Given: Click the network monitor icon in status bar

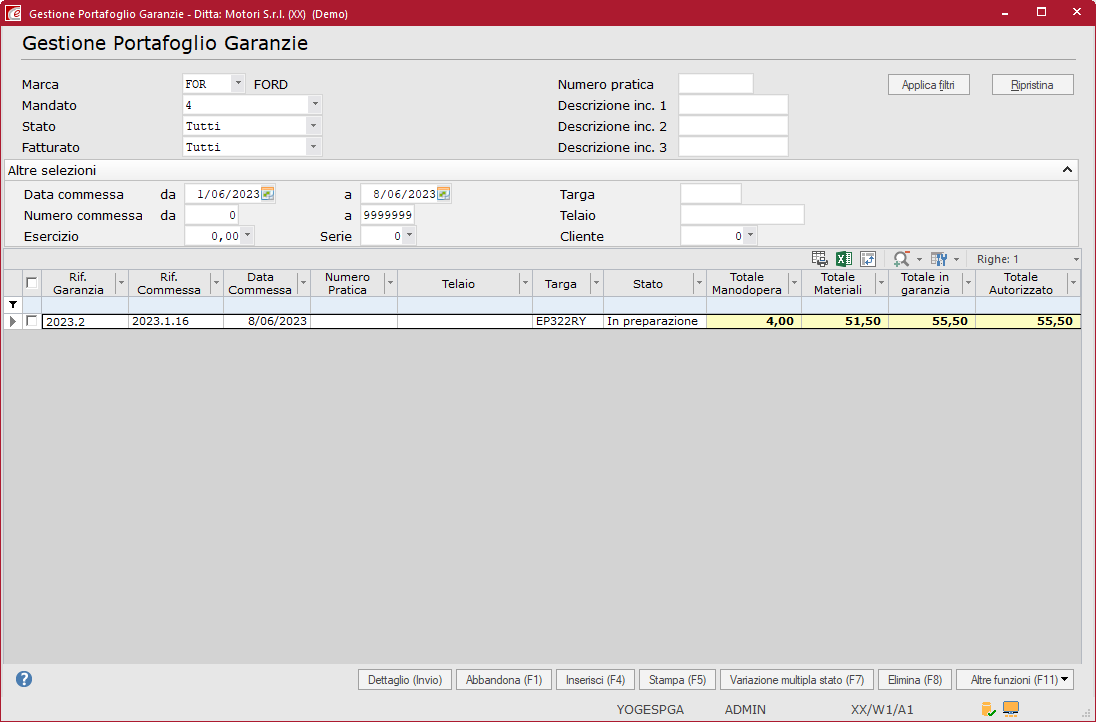Looking at the screenshot, I should (x=1011, y=709).
